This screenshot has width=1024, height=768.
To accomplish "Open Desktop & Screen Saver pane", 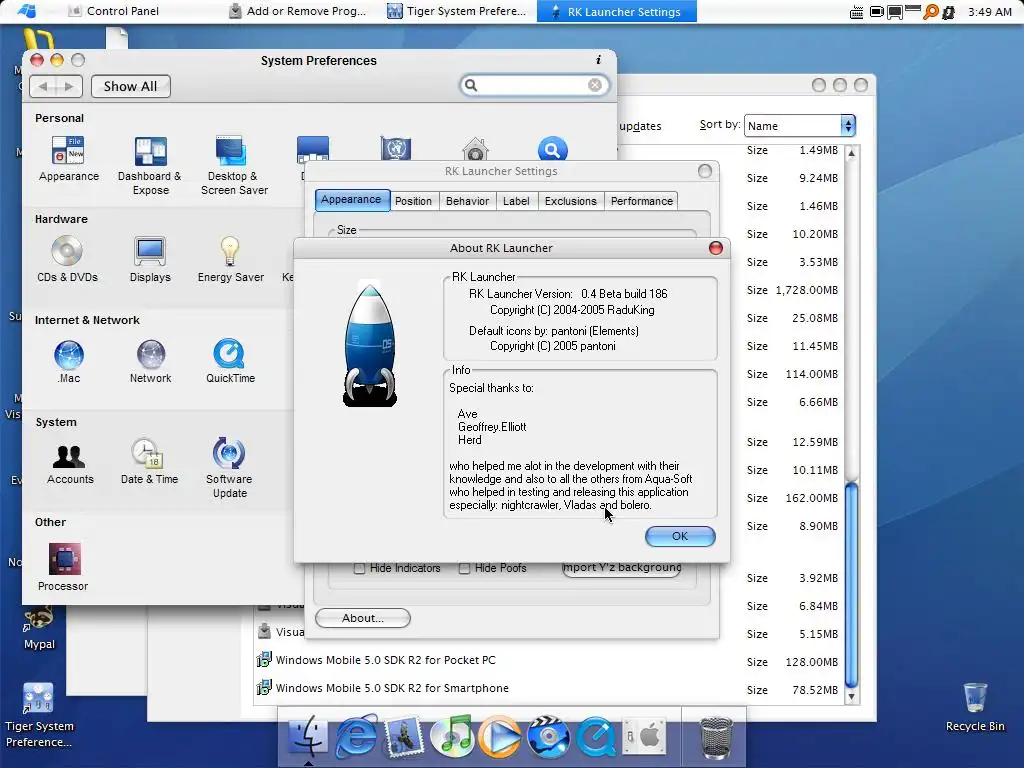I will click(234, 166).
